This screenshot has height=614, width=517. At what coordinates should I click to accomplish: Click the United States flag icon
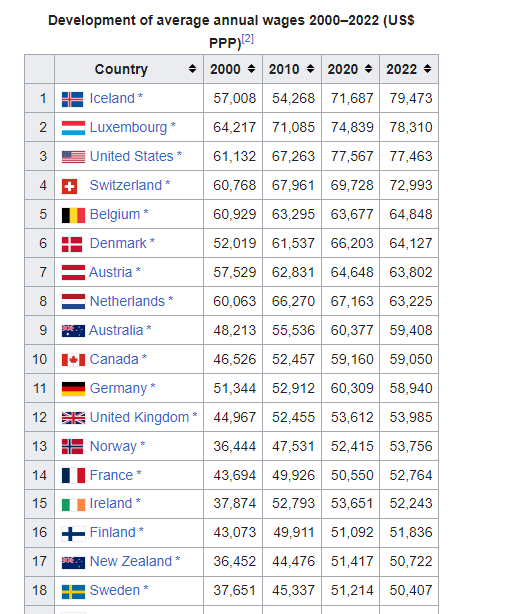pyautogui.click(x=73, y=157)
